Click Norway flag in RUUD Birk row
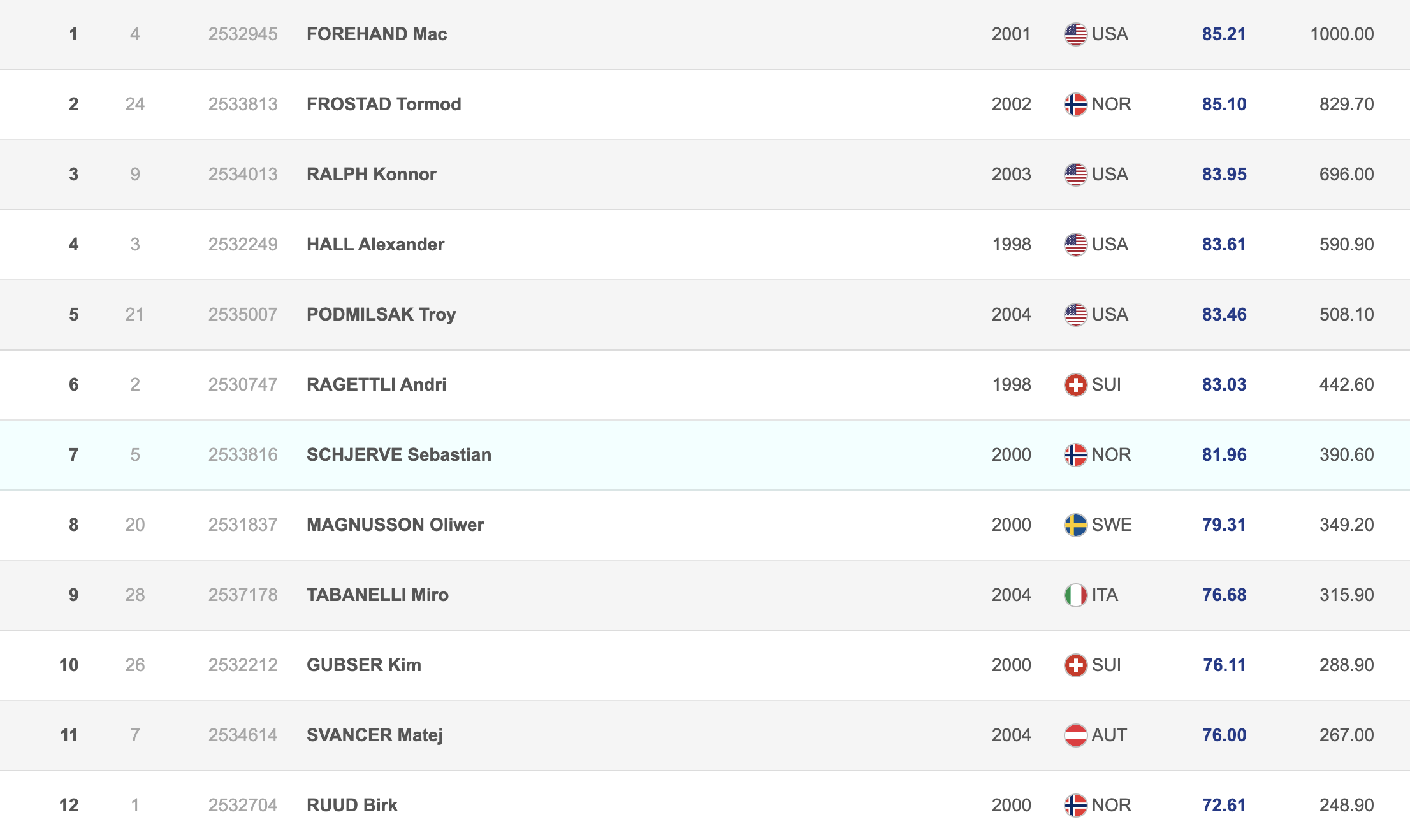 [x=1075, y=806]
